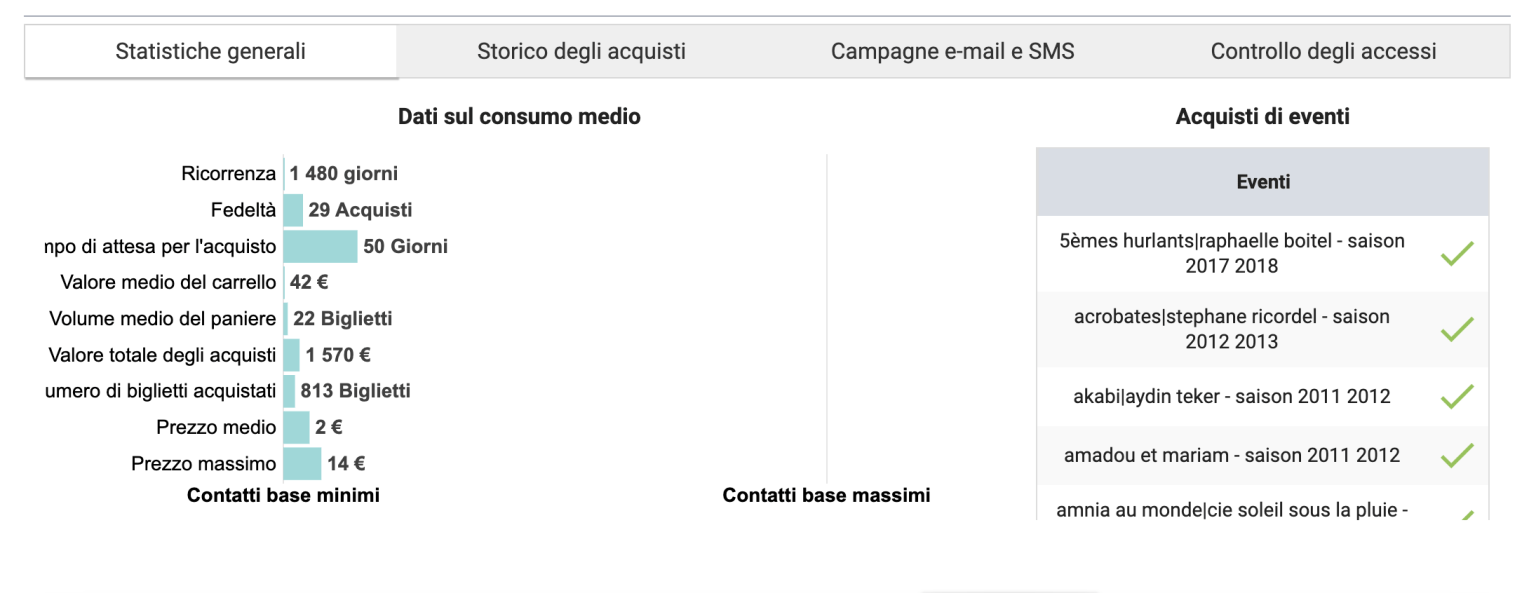The width and height of the screenshot is (1536, 593).
Task: Select the 5èmes hurlants raphaelle boitel row
Action: 1231,254
